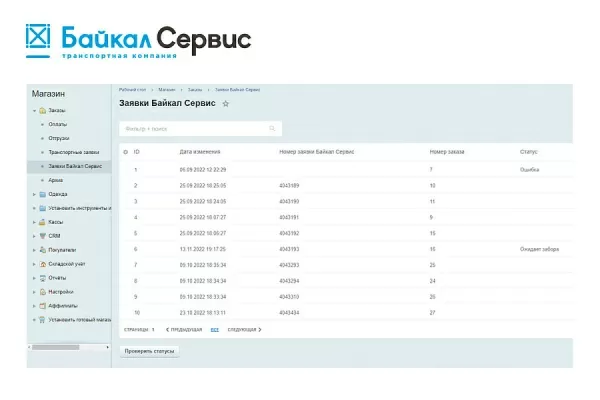Image resolution: width=600 pixels, height=400 pixels.
Task: Go to Заказы breadcrumb
Action: [x=195, y=90]
